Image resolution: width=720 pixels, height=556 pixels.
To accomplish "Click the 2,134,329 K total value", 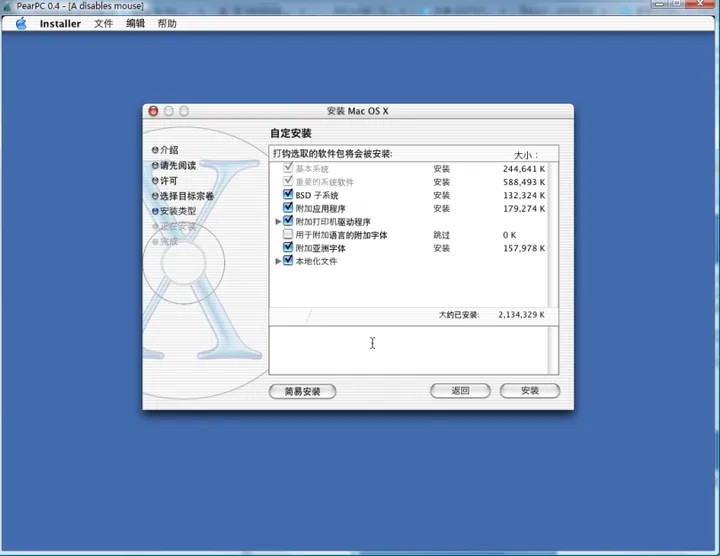I will coord(521,315).
